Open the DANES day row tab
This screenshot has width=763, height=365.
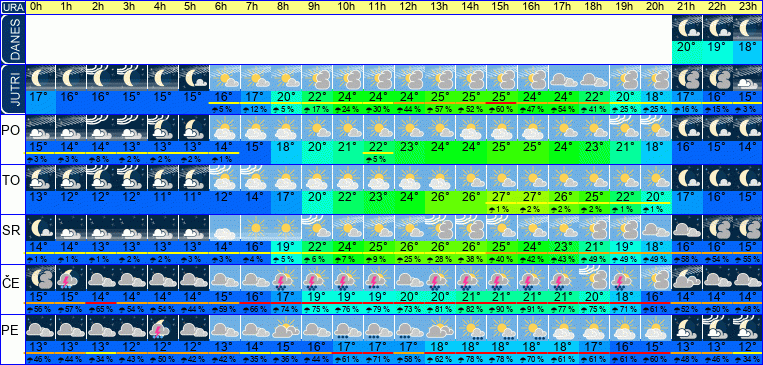tap(13, 39)
